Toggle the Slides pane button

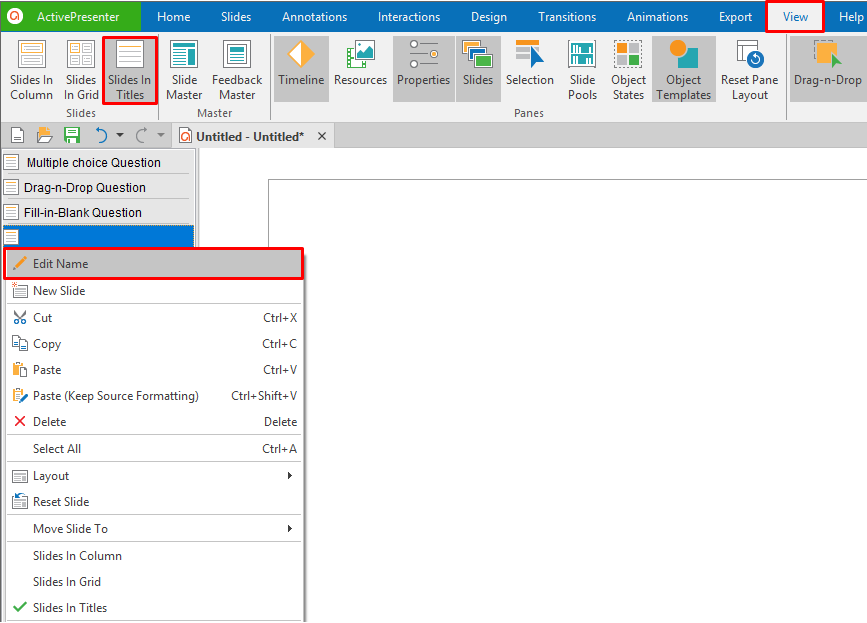click(x=478, y=69)
